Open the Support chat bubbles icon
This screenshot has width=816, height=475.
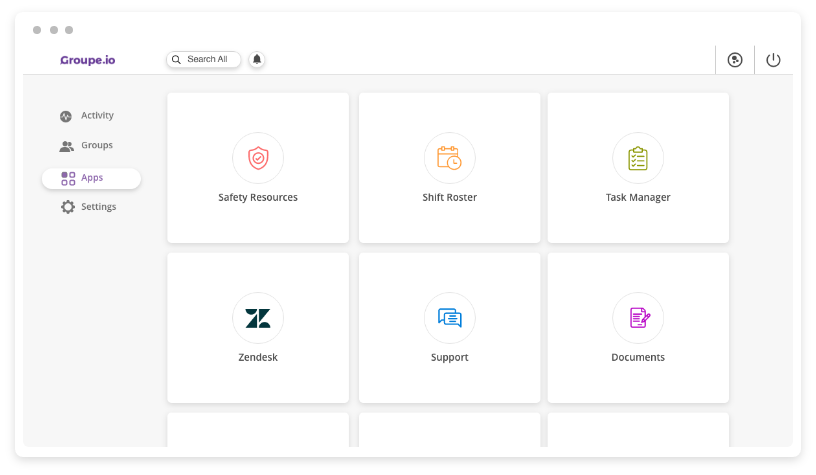[x=450, y=318]
